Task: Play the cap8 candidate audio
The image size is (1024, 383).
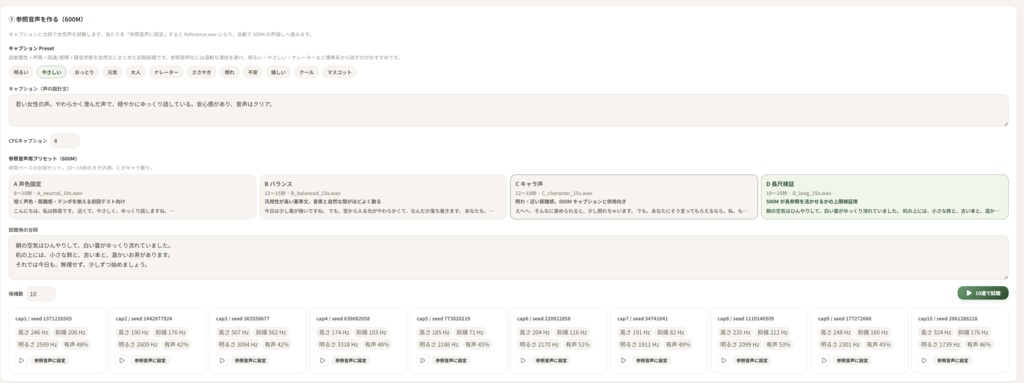Action: click(724, 360)
